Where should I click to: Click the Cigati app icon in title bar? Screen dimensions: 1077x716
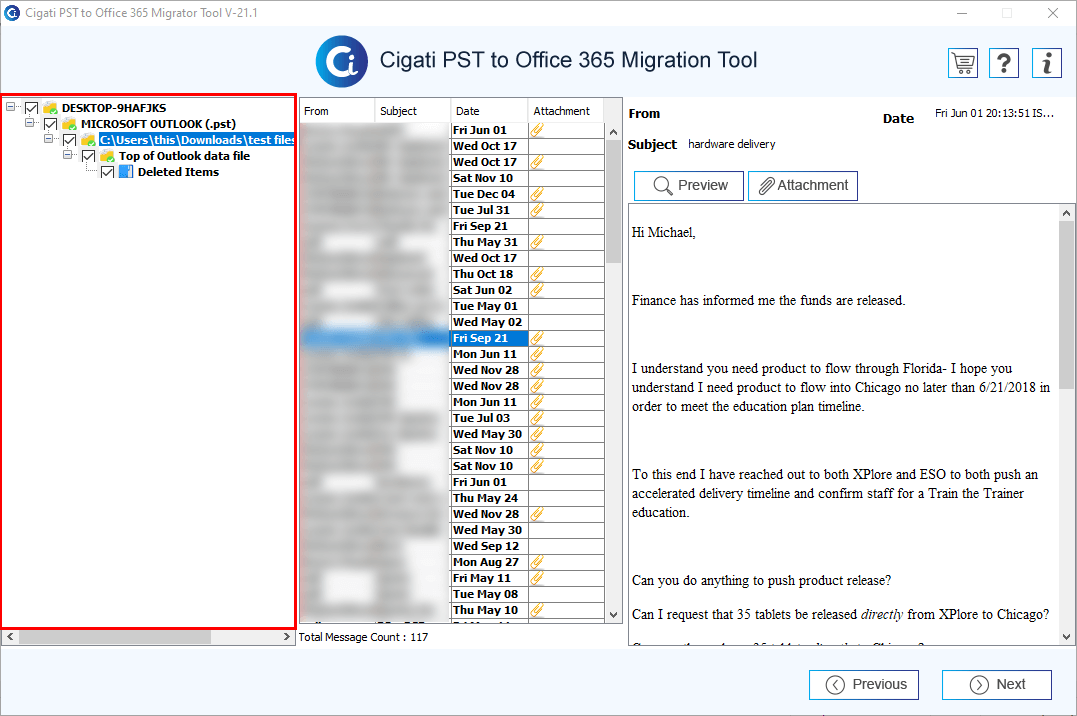click(12, 12)
